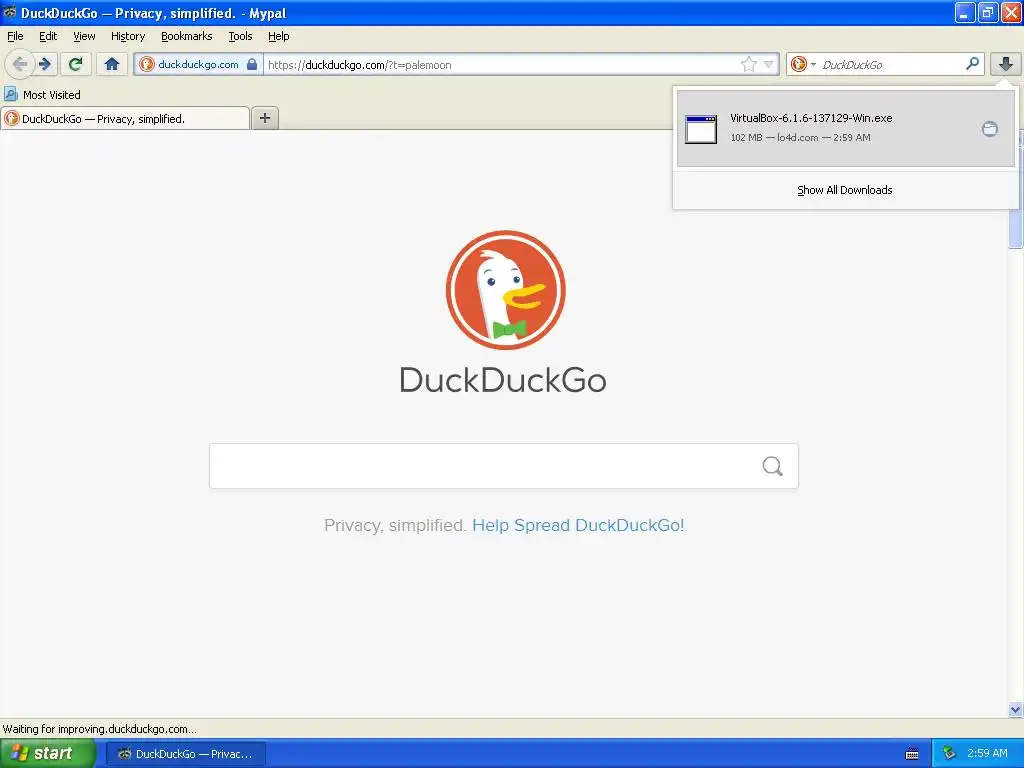1024x768 pixels.
Task: Go back with the Back arrow button
Action: pos(20,64)
